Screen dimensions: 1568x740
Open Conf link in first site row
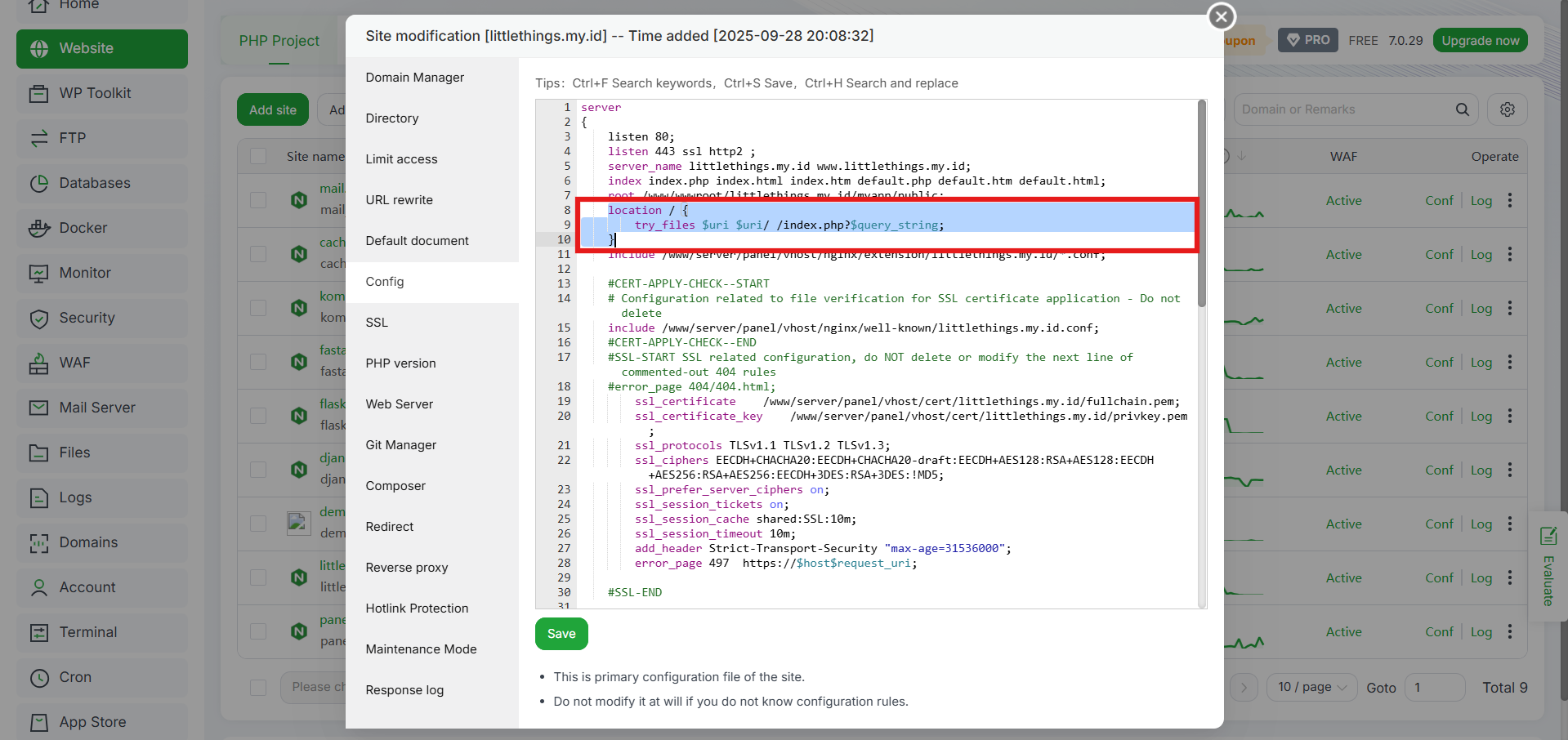click(1439, 200)
